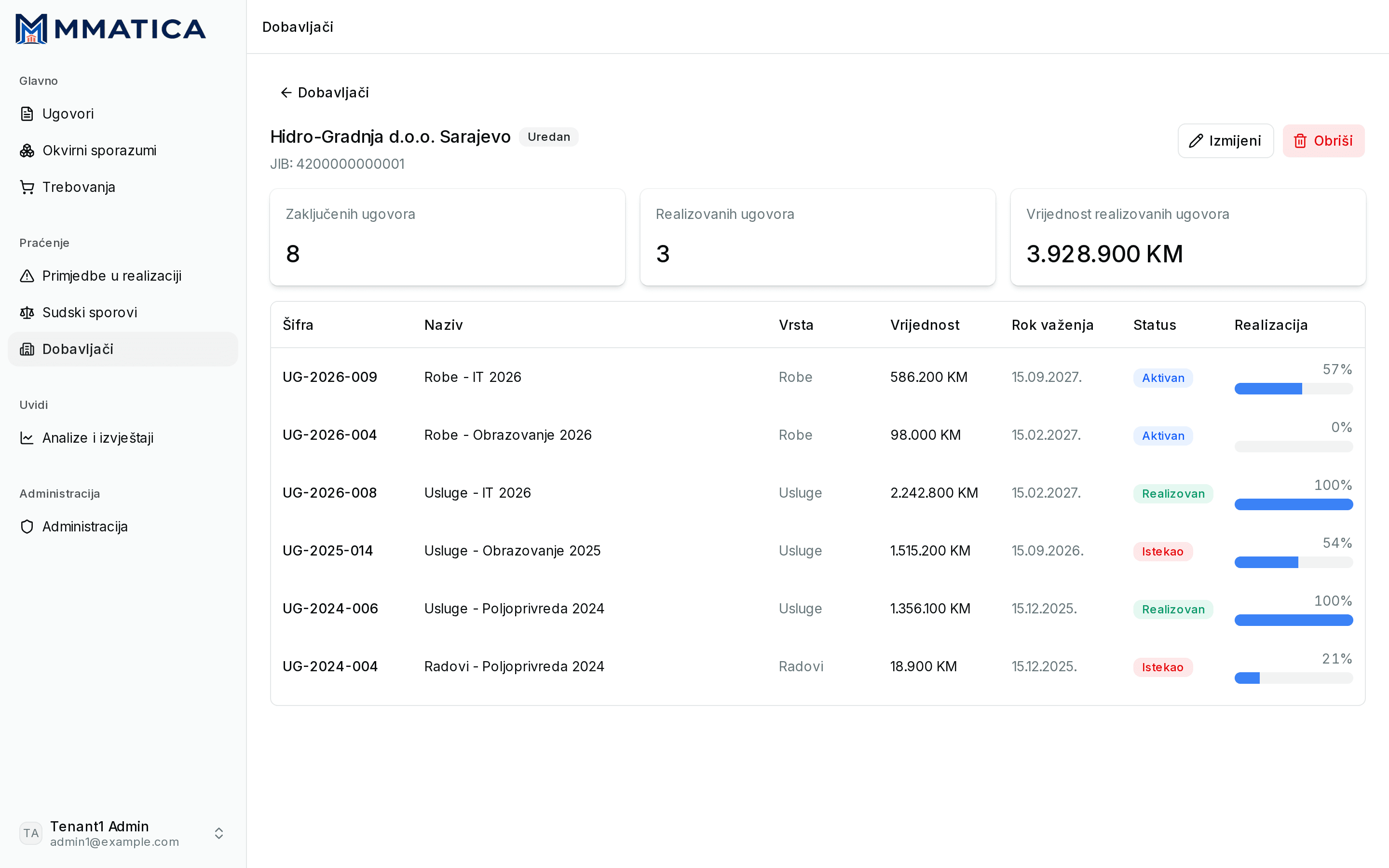Click the Vrijednost column header
The height and width of the screenshot is (868, 1389).
tap(925, 325)
